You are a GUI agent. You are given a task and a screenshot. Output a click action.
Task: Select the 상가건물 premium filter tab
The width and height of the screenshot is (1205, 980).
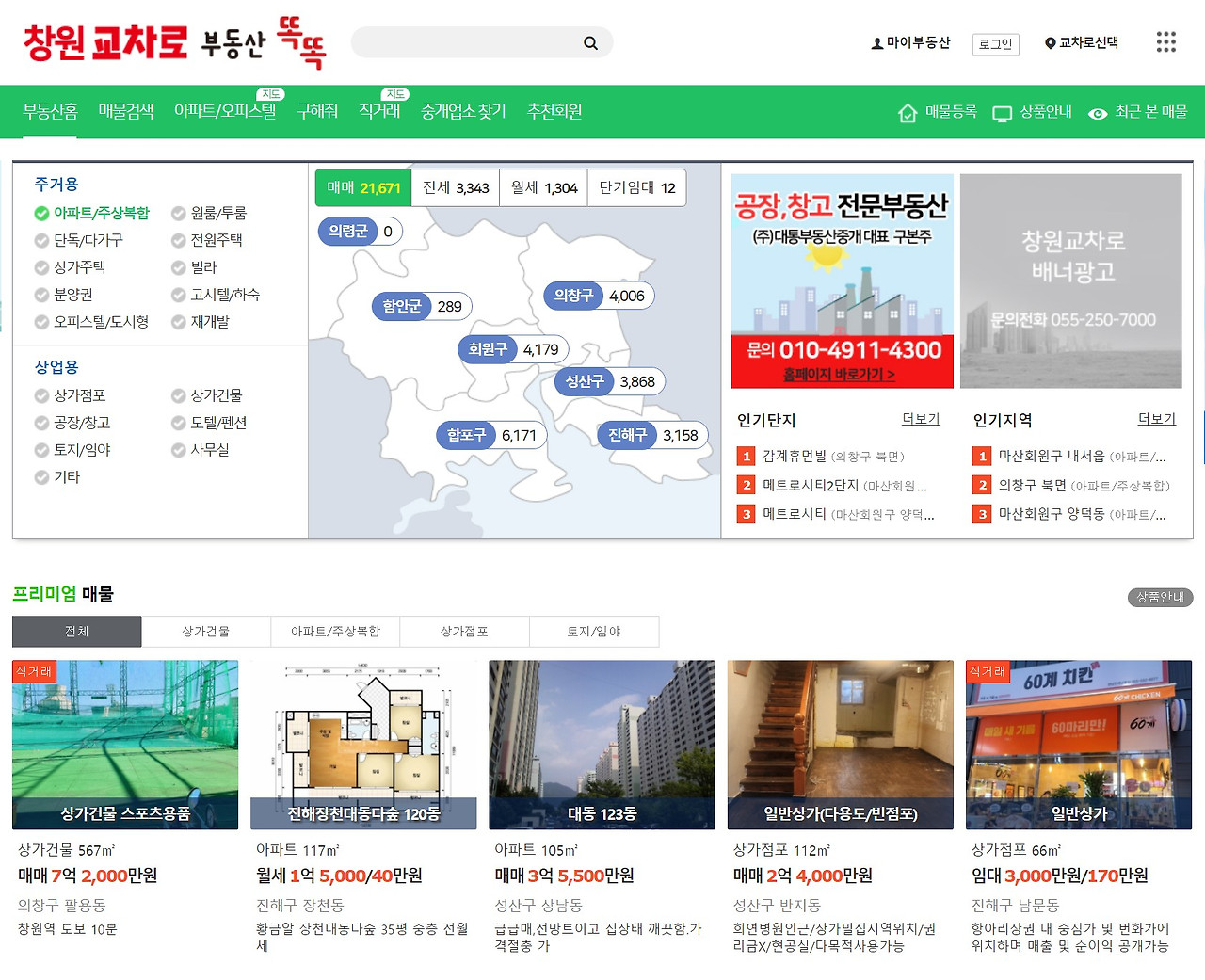tap(205, 631)
